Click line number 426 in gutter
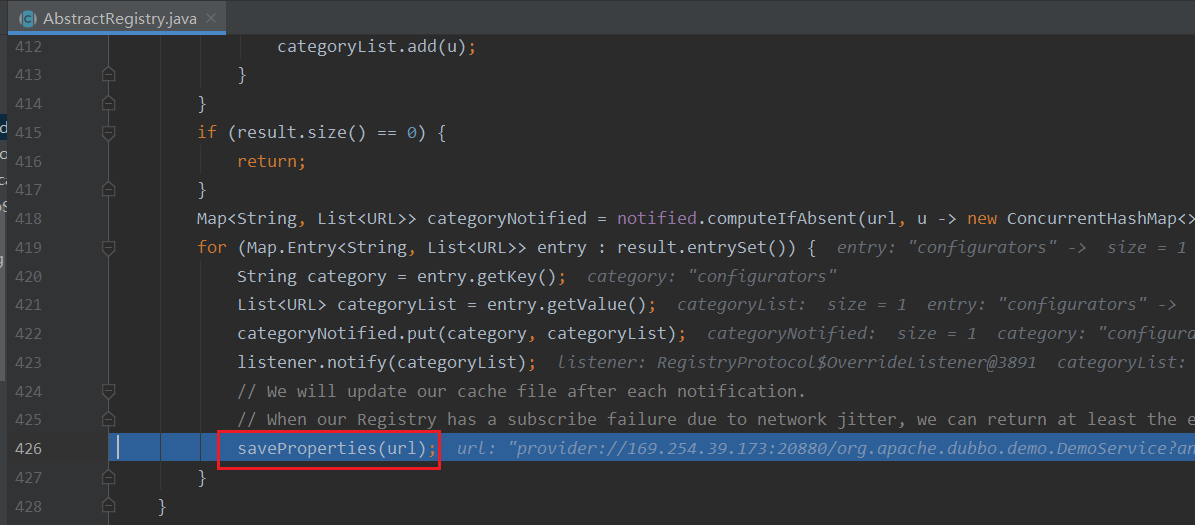The height and width of the screenshot is (525, 1195). pyautogui.click(x=28, y=449)
